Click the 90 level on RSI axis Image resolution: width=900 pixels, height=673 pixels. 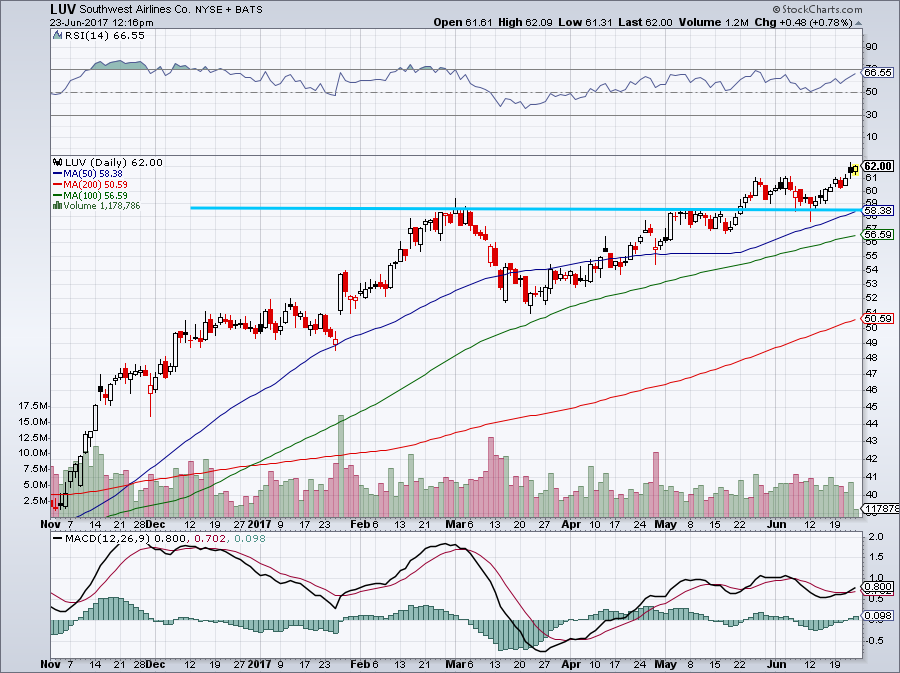(871, 46)
